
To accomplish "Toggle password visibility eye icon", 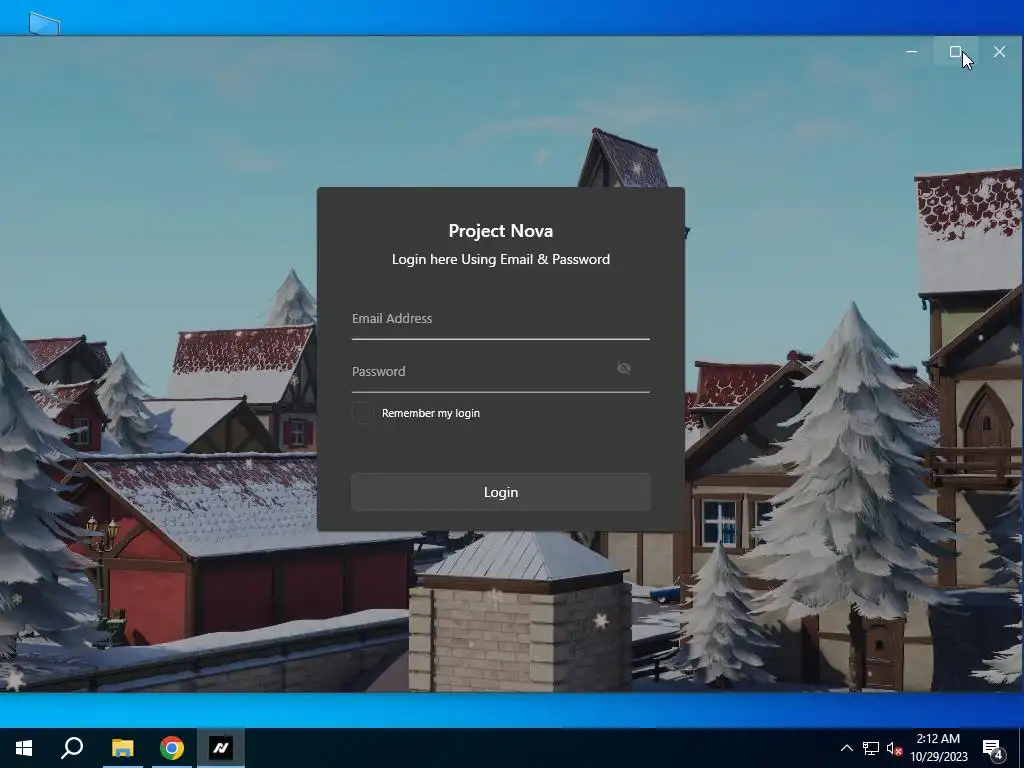I will click(x=624, y=369).
